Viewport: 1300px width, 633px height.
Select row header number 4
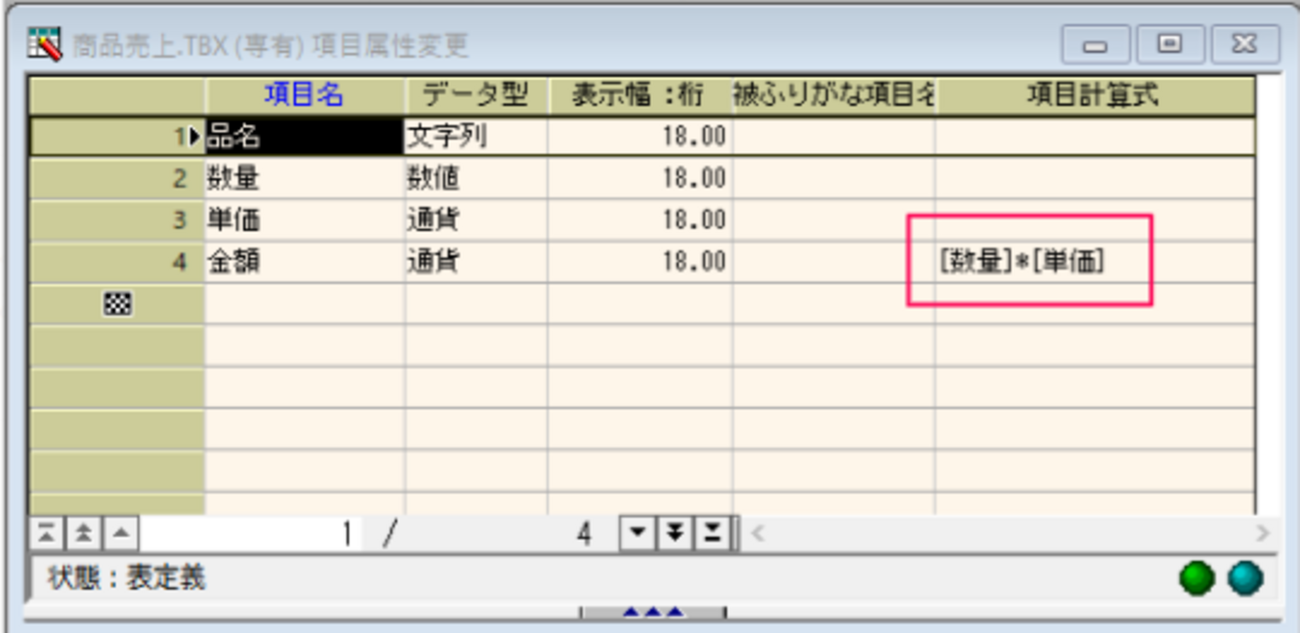[x=117, y=262]
